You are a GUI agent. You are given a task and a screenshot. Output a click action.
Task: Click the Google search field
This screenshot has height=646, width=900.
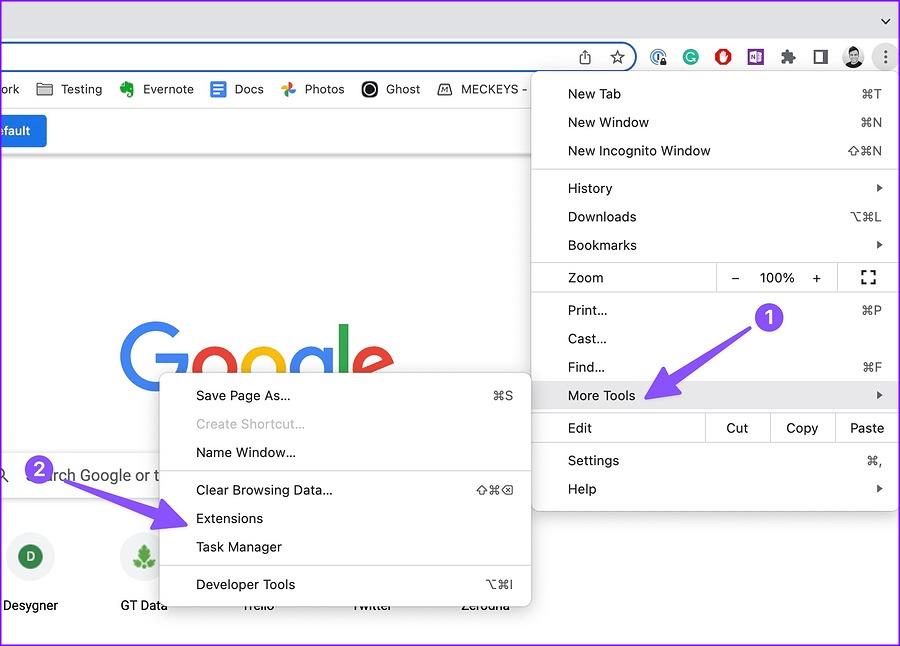click(x=90, y=475)
